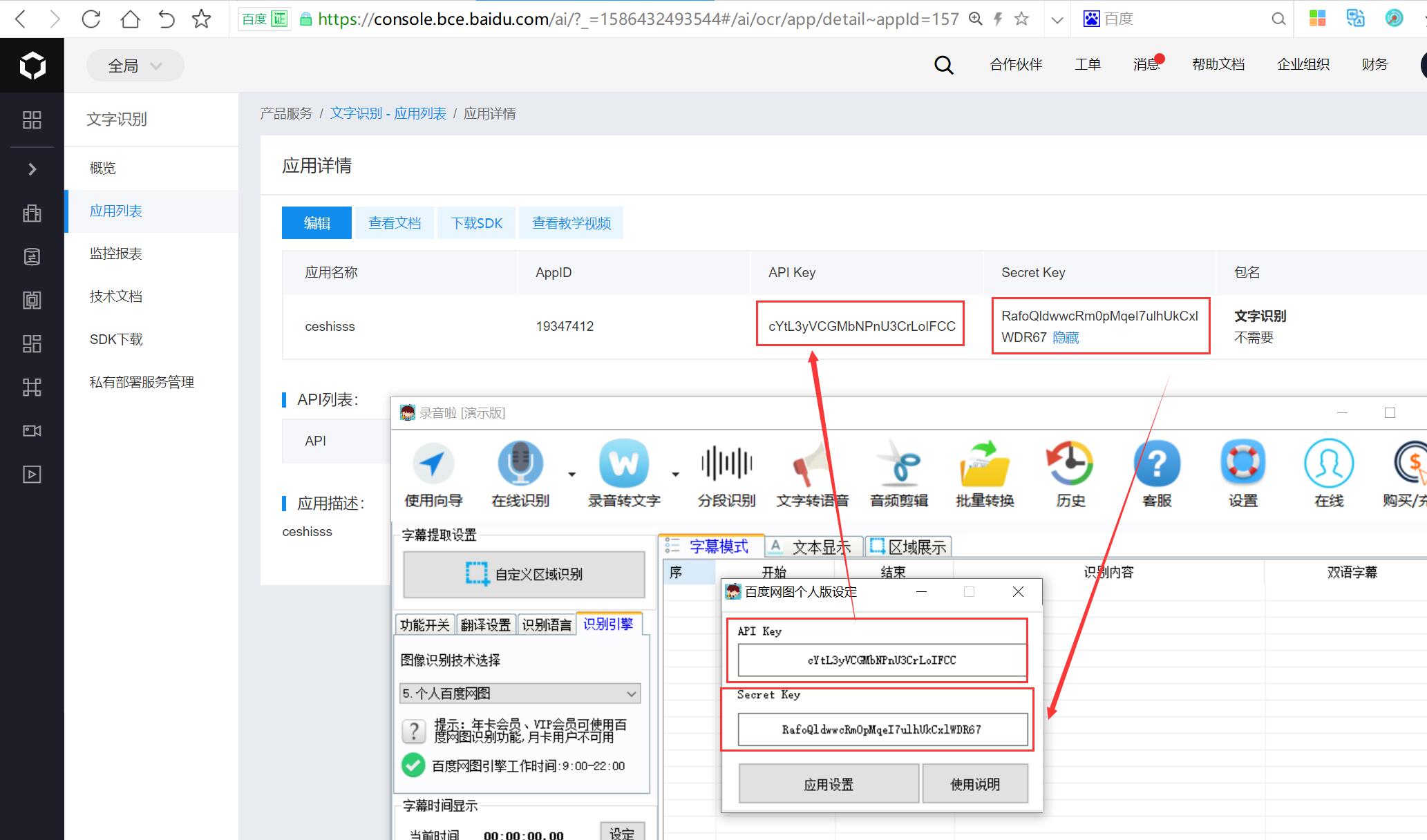Viewport: 1427px width, 840px height.
Task: Click the sidebar video camera icon
Action: point(32,430)
